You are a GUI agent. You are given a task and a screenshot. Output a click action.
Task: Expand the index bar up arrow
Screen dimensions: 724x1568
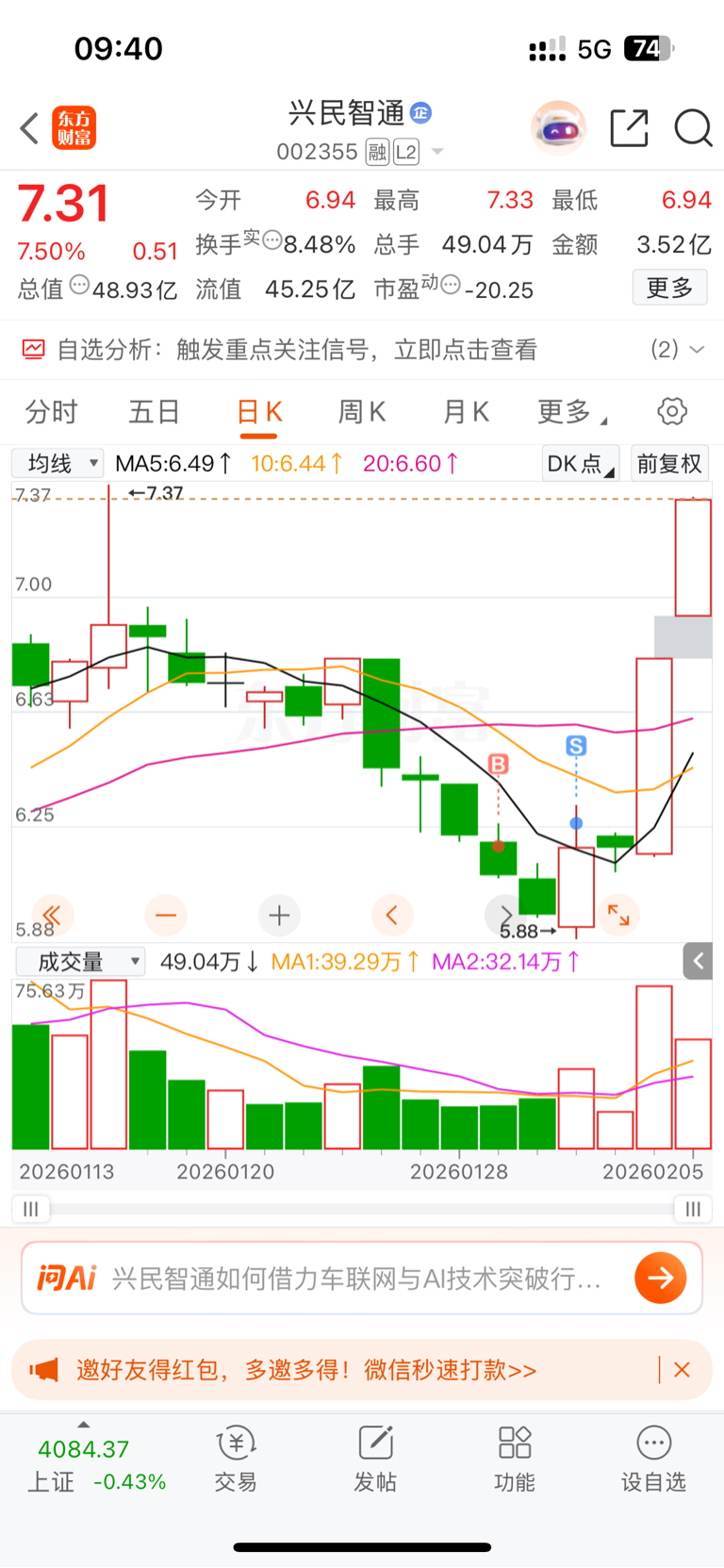click(84, 1424)
